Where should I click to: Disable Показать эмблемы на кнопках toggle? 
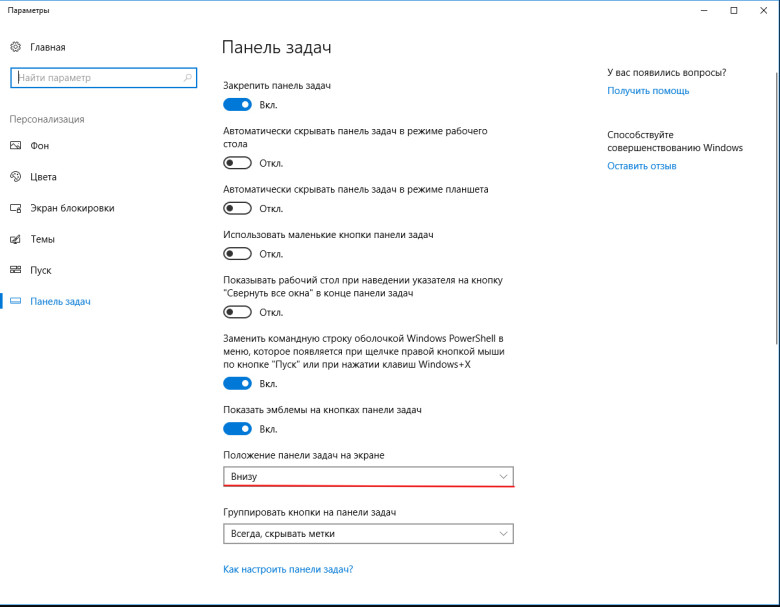pyautogui.click(x=237, y=429)
